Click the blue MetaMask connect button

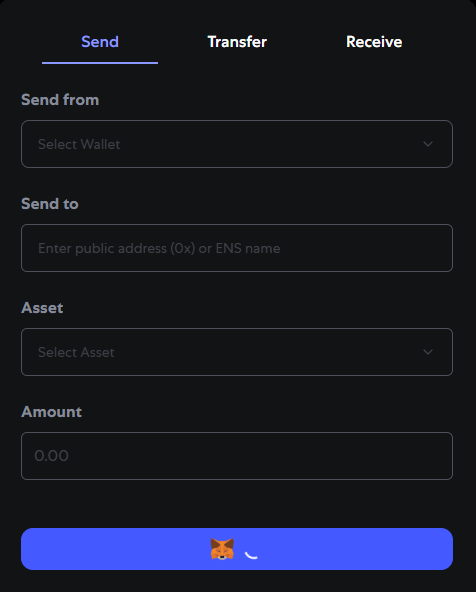(237, 549)
